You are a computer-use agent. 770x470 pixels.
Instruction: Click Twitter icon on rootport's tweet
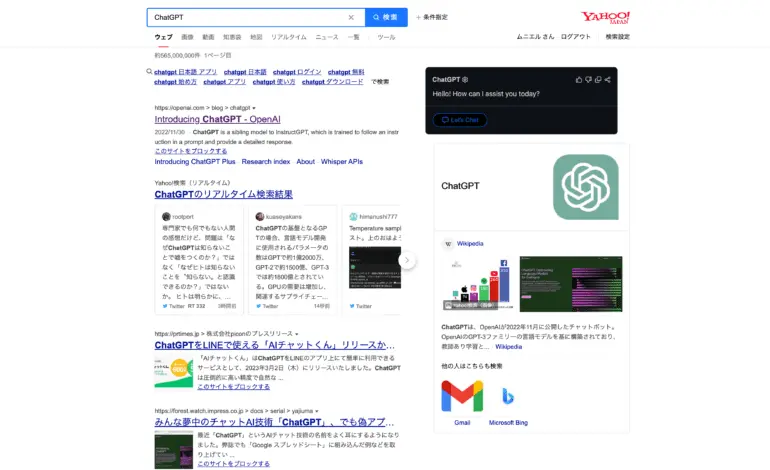pyautogui.click(x=165, y=306)
